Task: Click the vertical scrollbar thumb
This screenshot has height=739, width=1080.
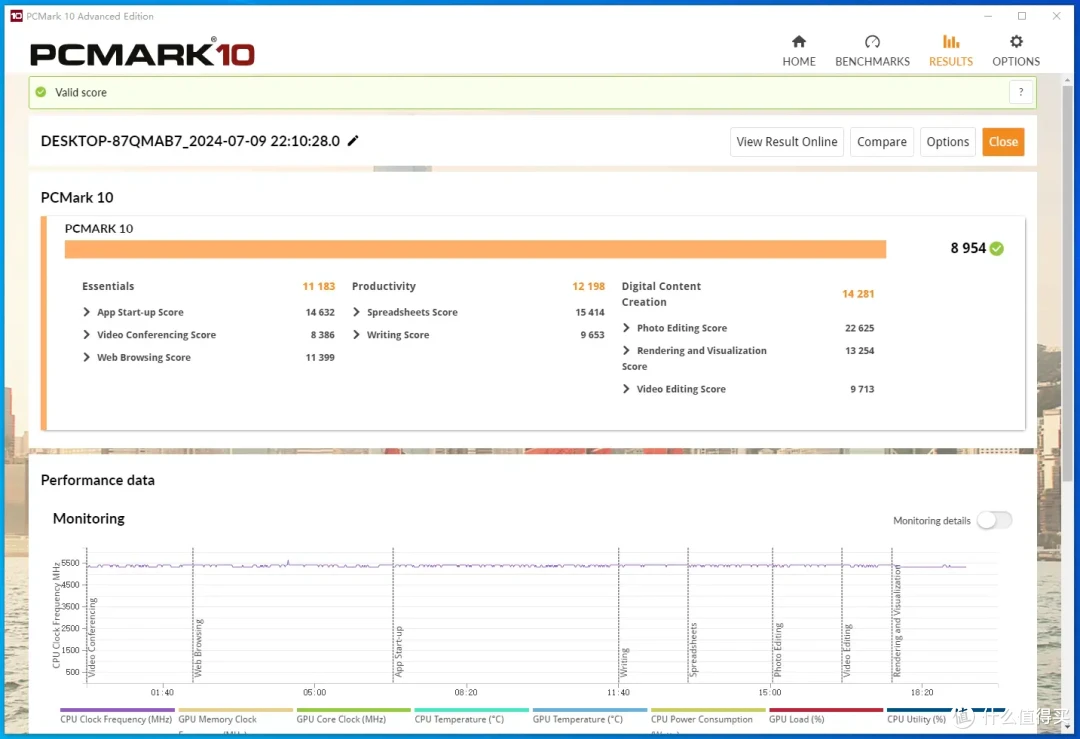Action: click(1068, 282)
